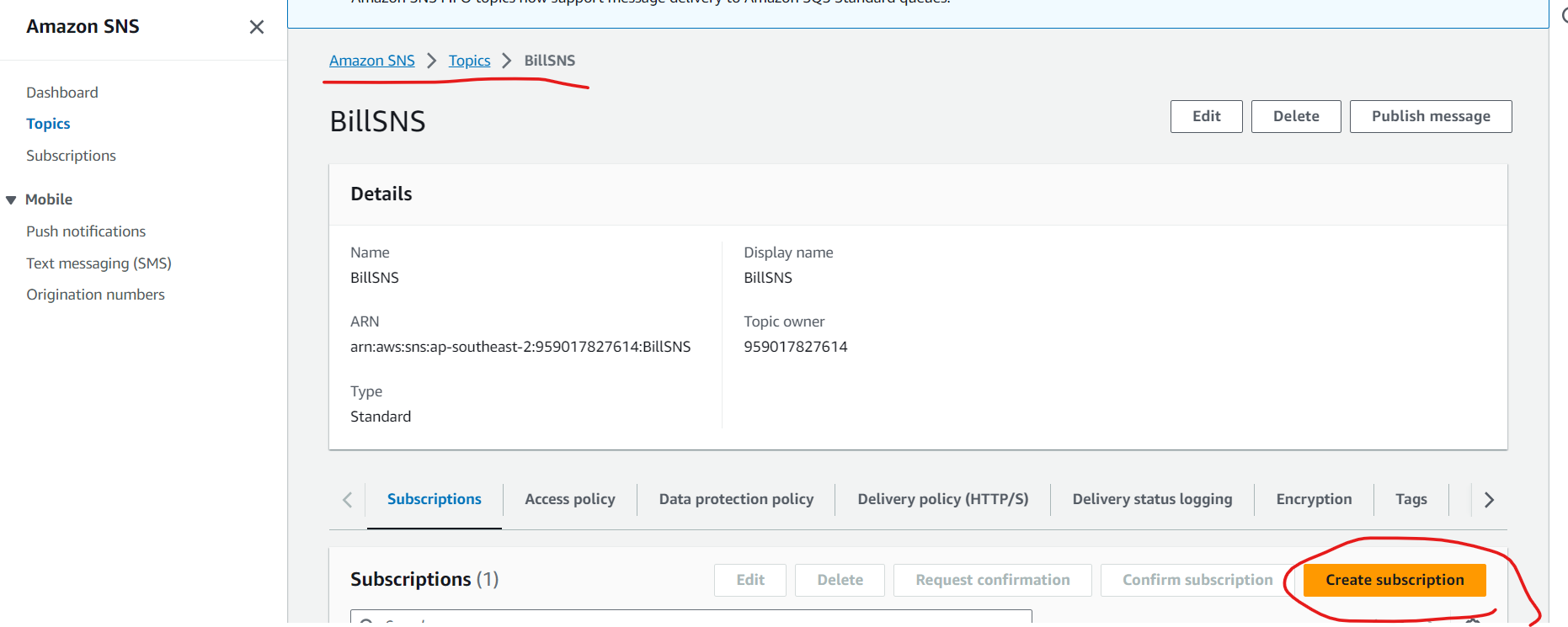
Task: Click the subscriptions Edit button
Action: (x=750, y=580)
